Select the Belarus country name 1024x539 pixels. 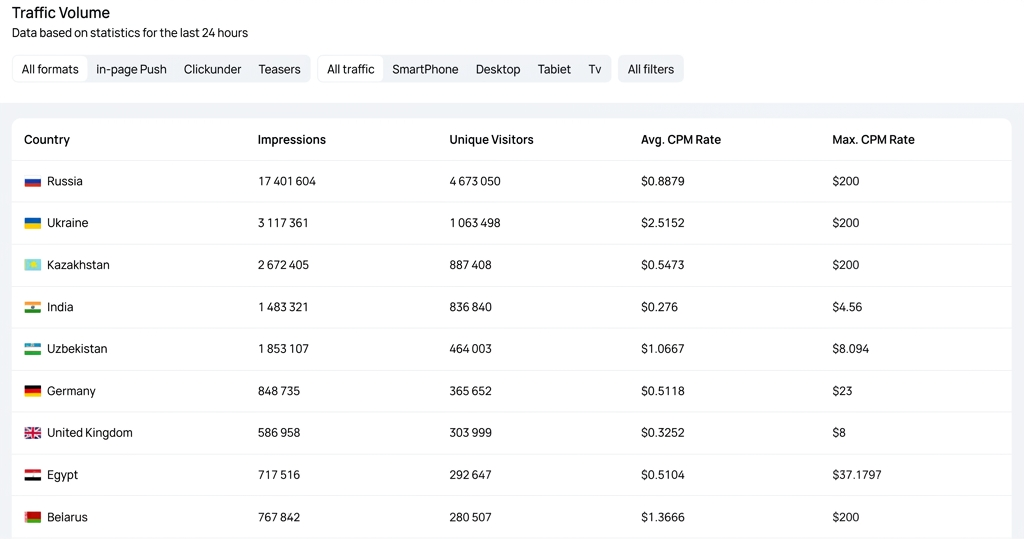[x=67, y=517]
